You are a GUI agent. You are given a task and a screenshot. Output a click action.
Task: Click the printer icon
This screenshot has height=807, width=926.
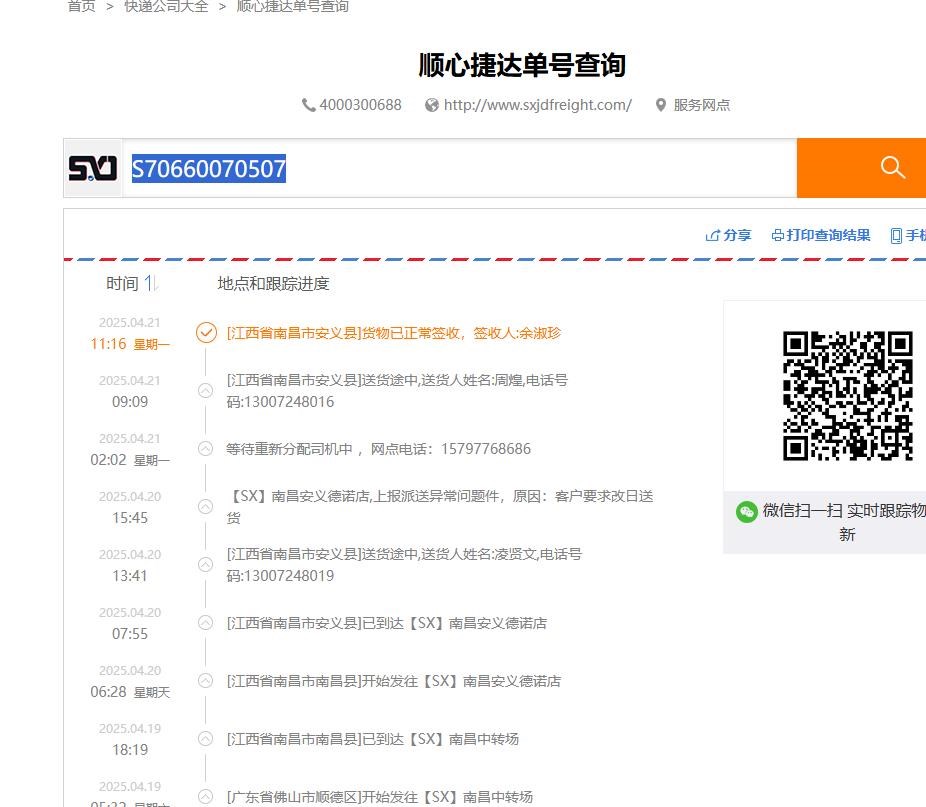(778, 235)
